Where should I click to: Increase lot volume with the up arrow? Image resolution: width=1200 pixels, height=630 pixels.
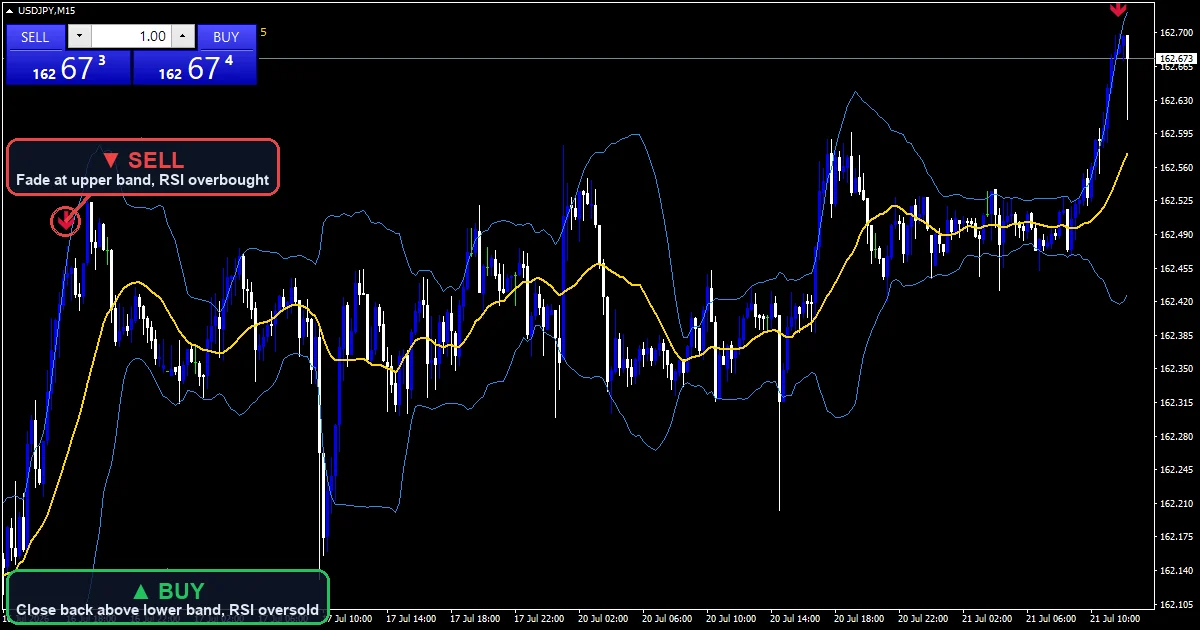[x=182, y=37]
